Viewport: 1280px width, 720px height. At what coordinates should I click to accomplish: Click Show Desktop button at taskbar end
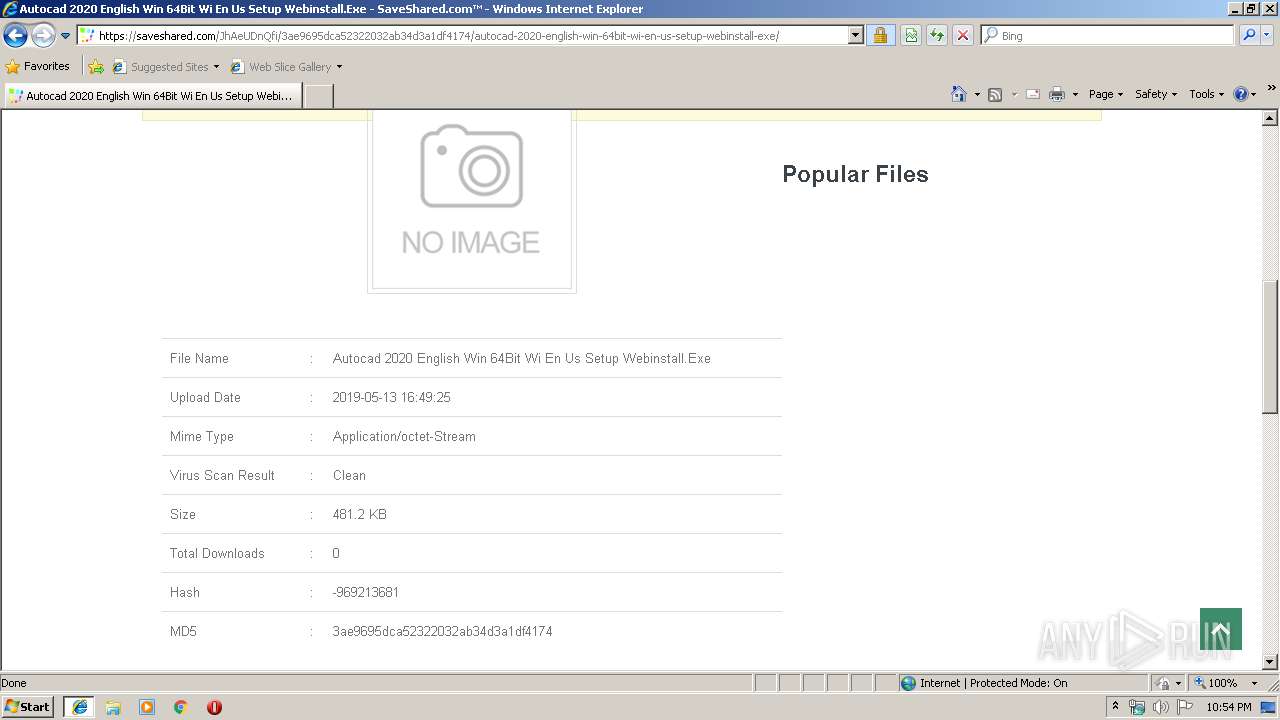(1269, 707)
